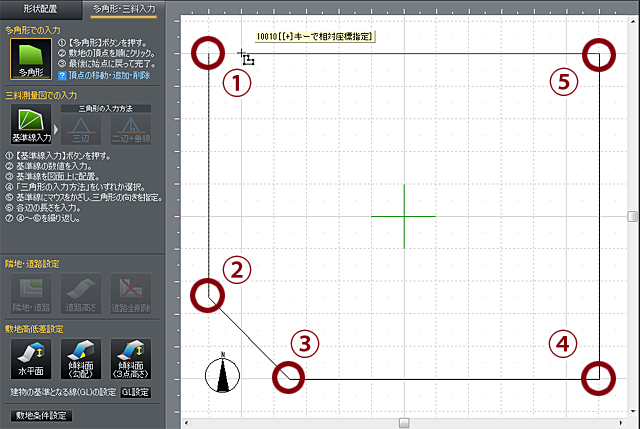Switch to the 多角形・三斜入力 tab
The width and height of the screenshot is (640, 429).
coord(123,8)
